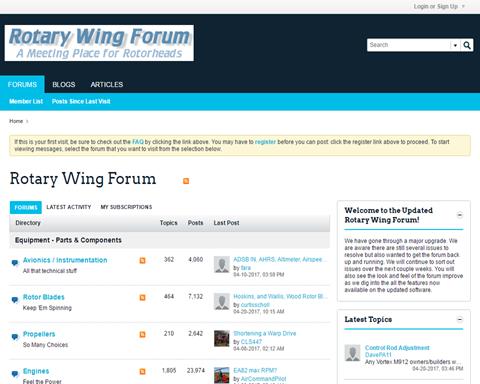The image size is (480, 384).
Task: Click RSS feed icon beside page title
Action: 186,181
